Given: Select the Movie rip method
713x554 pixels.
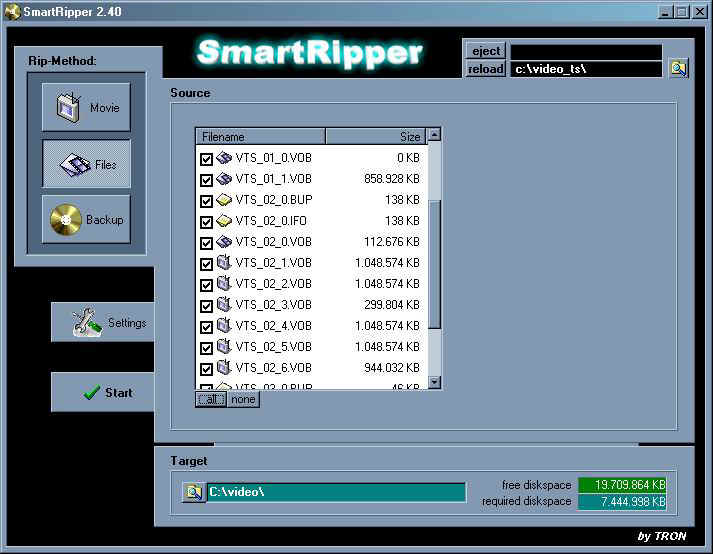Looking at the screenshot, I should 86,107.
